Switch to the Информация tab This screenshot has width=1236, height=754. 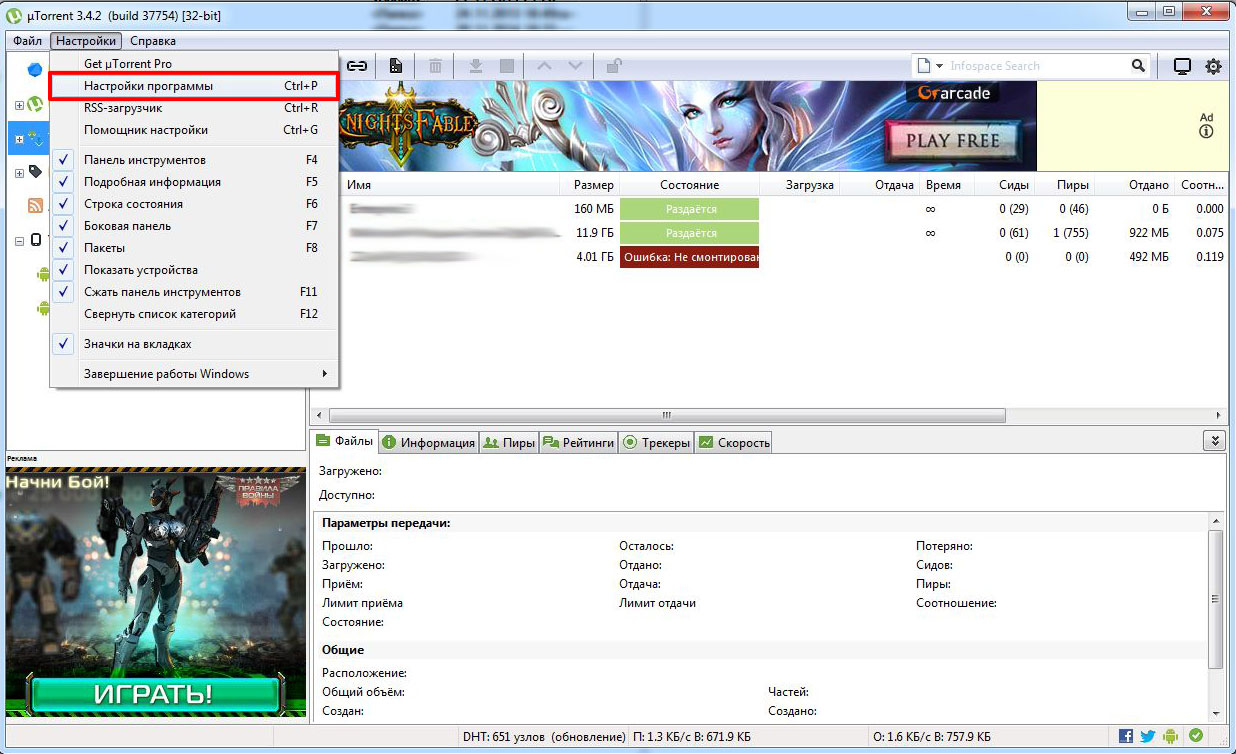pos(428,442)
